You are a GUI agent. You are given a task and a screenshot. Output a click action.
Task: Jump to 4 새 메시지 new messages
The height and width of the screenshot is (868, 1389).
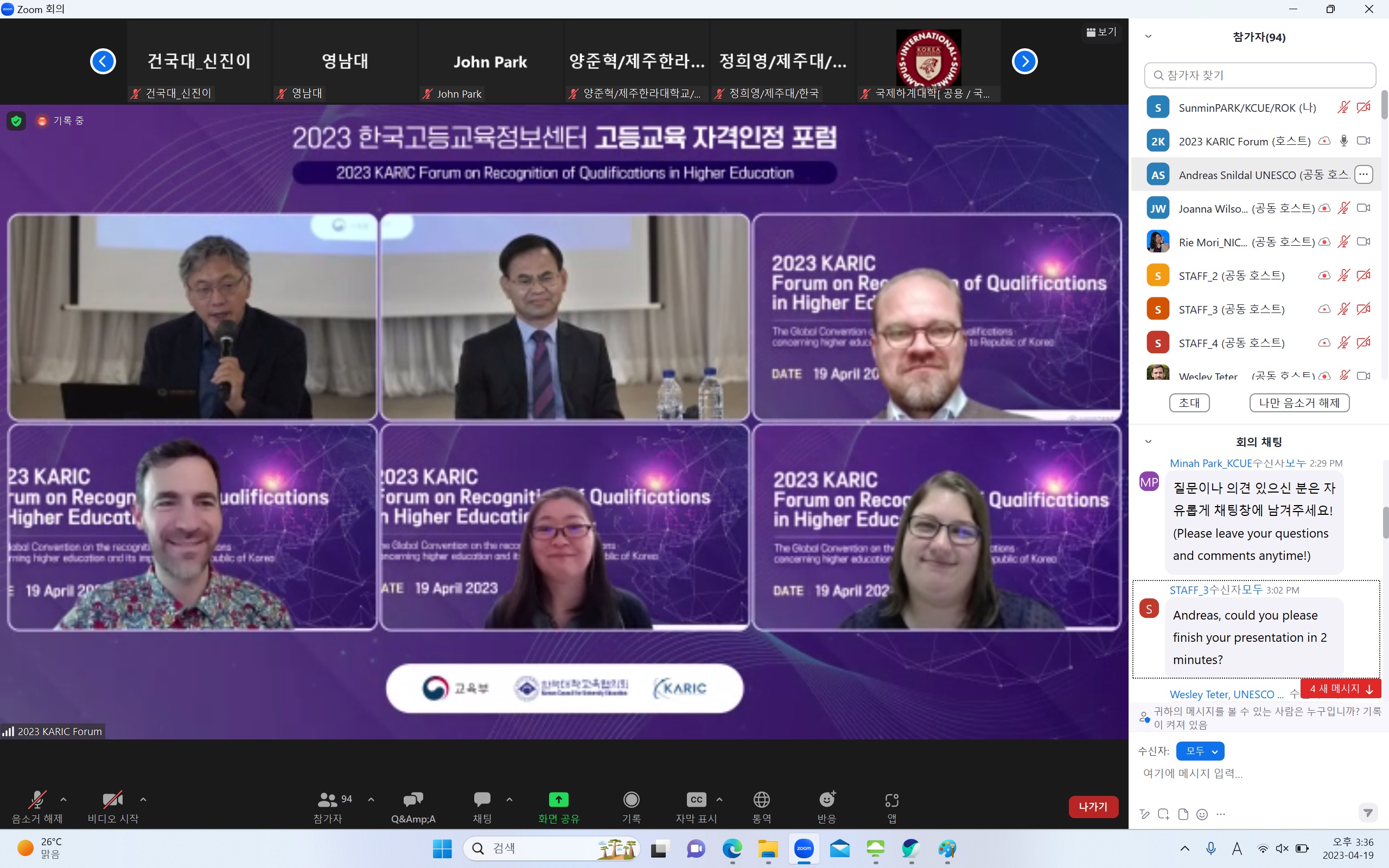pos(1340,688)
